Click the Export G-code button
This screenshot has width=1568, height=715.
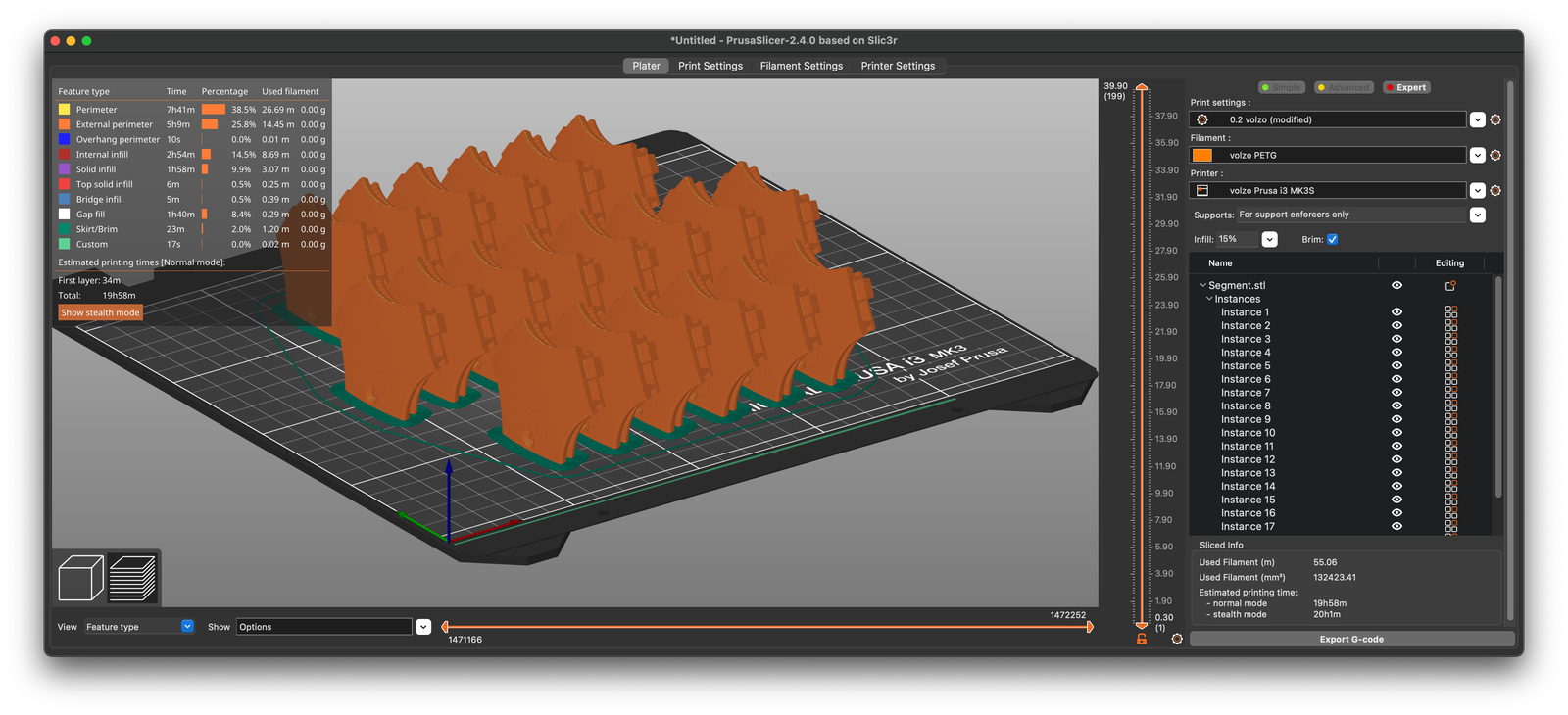click(x=1351, y=639)
